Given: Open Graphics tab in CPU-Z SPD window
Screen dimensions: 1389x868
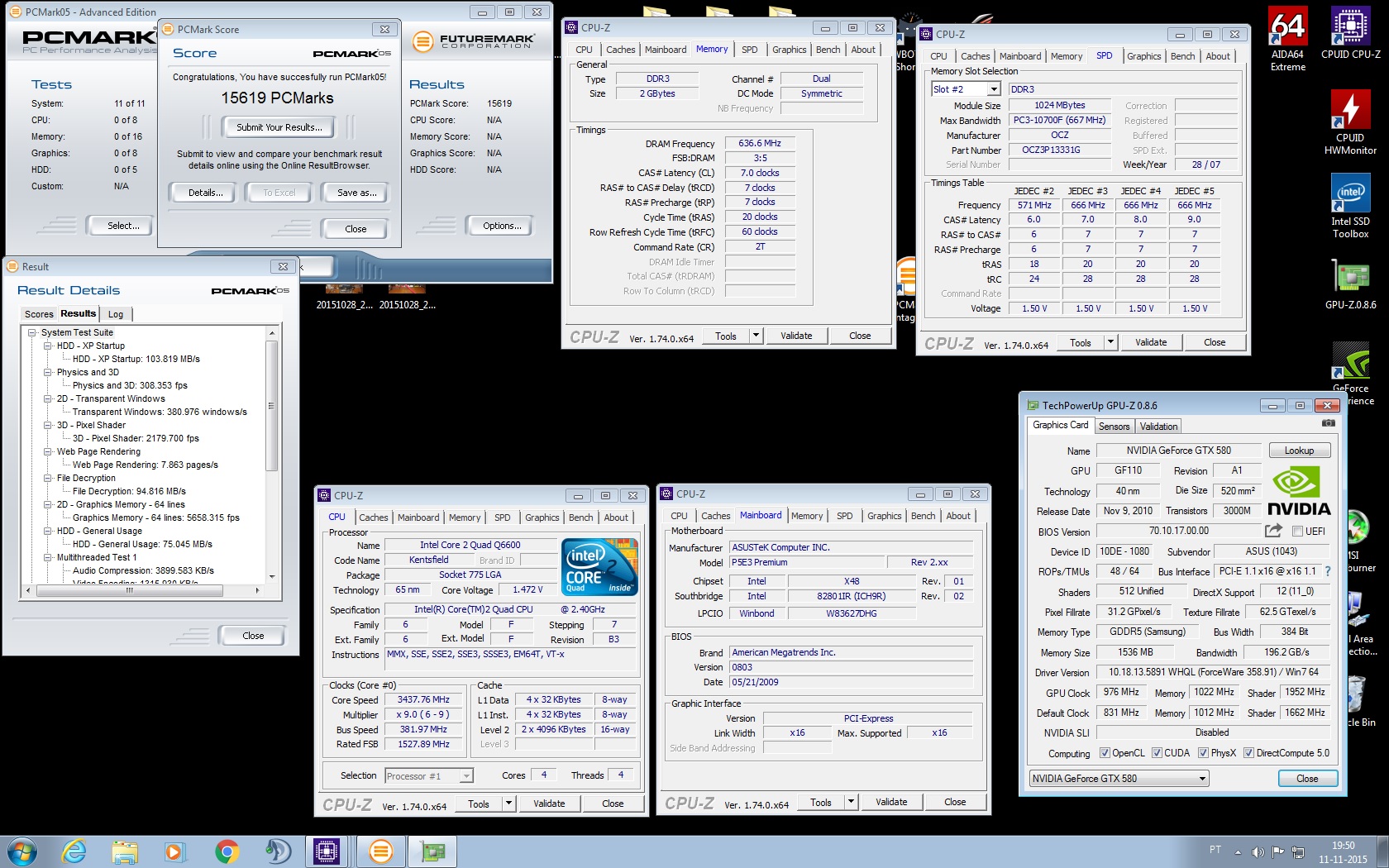Looking at the screenshot, I should (x=1143, y=56).
